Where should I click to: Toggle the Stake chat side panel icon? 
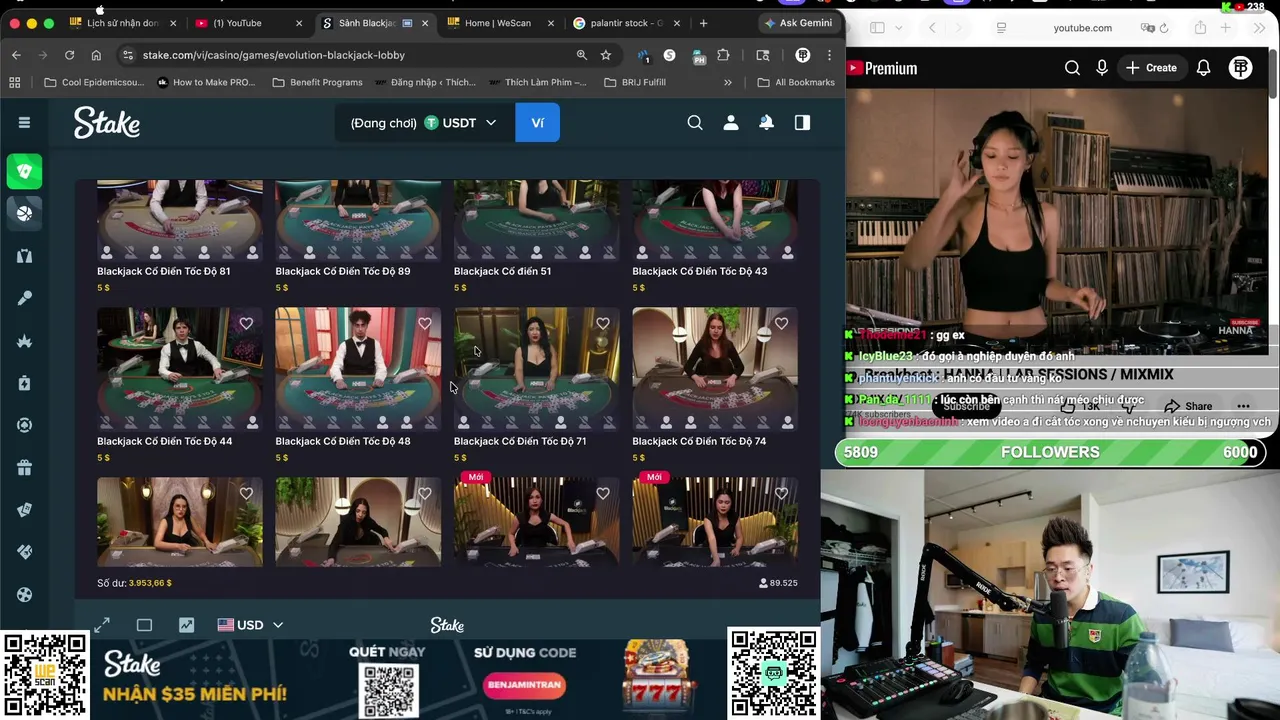coord(802,122)
